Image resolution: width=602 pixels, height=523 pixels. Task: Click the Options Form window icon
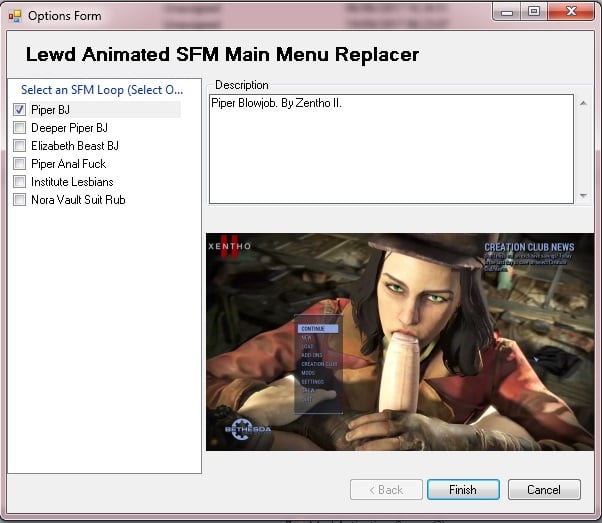click(x=15, y=16)
